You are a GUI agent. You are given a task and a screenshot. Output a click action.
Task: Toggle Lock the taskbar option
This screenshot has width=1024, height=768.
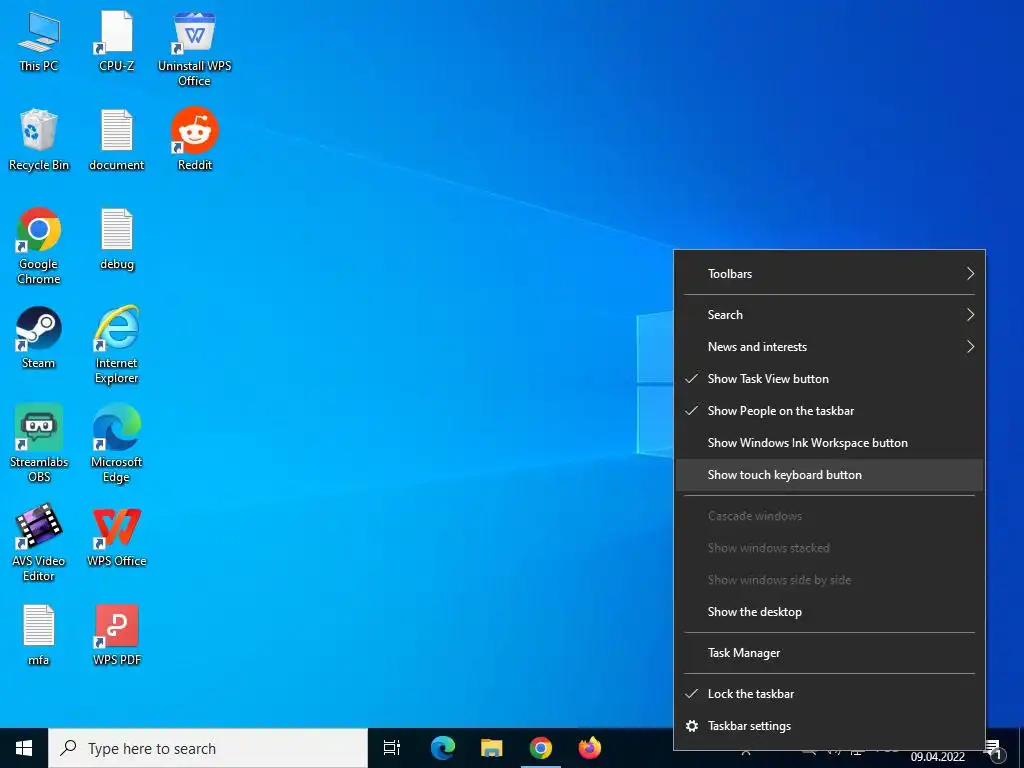pos(829,694)
